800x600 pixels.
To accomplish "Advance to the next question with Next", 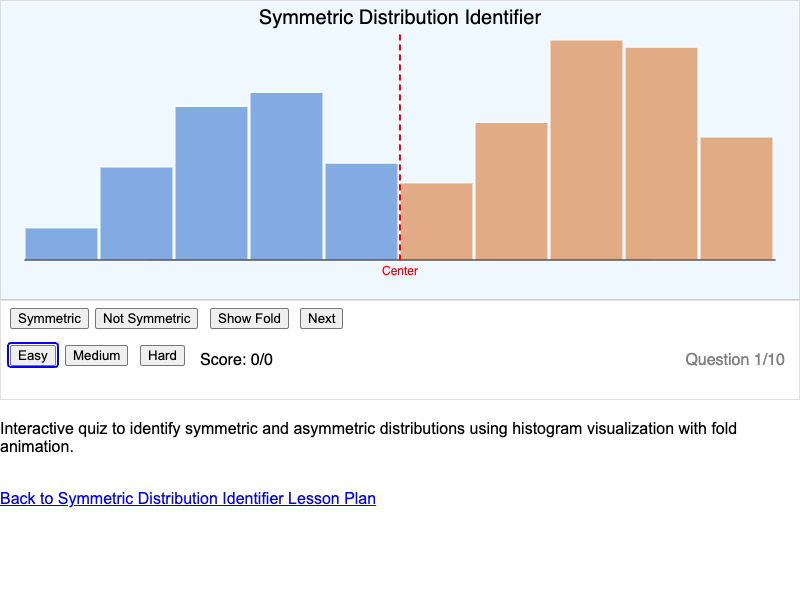I will (321, 318).
